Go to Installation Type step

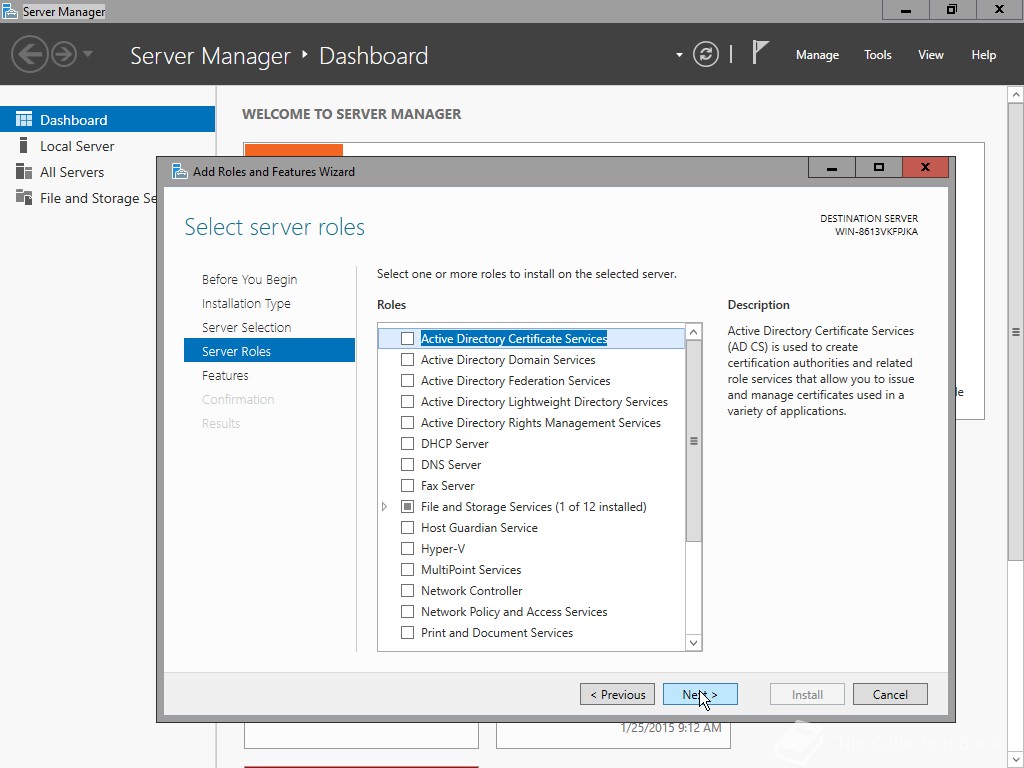246,303
